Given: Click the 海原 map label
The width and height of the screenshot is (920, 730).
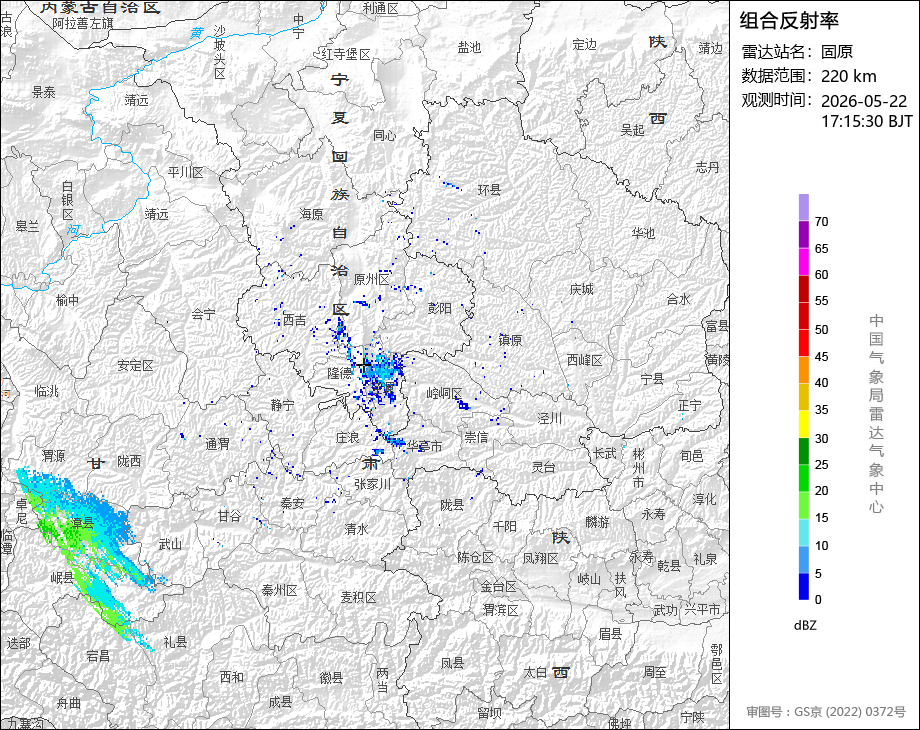Looking at the screenshot, I should click(312, 214).
